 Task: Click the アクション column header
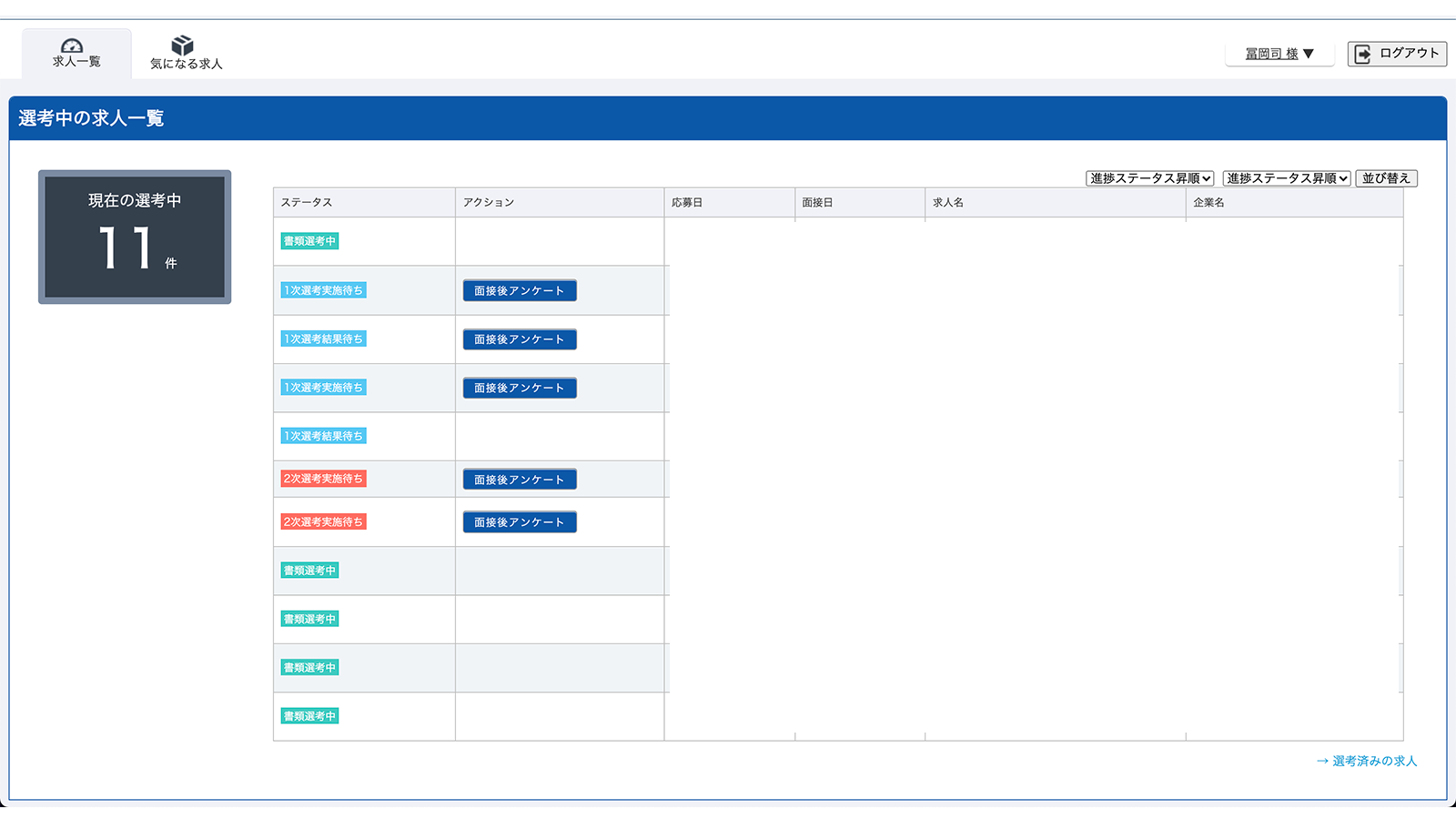click(560, 202)
